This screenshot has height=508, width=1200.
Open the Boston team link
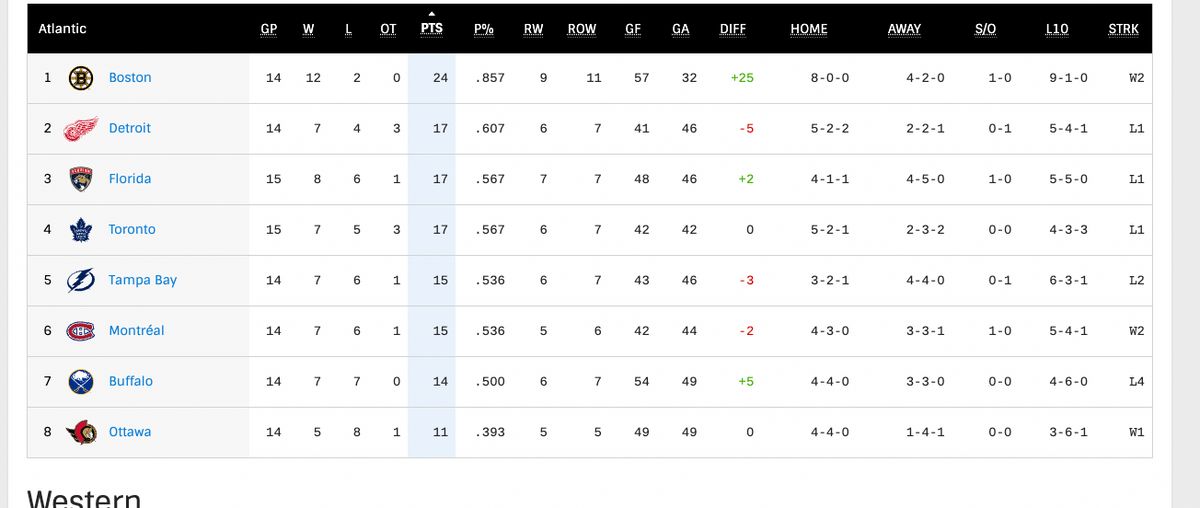[x=130, y=78]
